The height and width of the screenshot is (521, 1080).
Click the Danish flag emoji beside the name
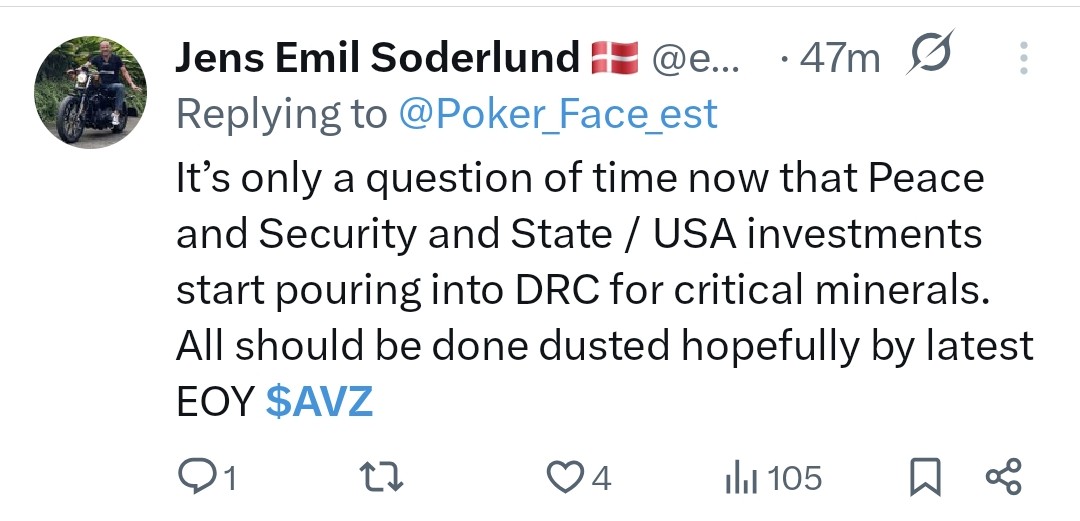click(614, 60)
